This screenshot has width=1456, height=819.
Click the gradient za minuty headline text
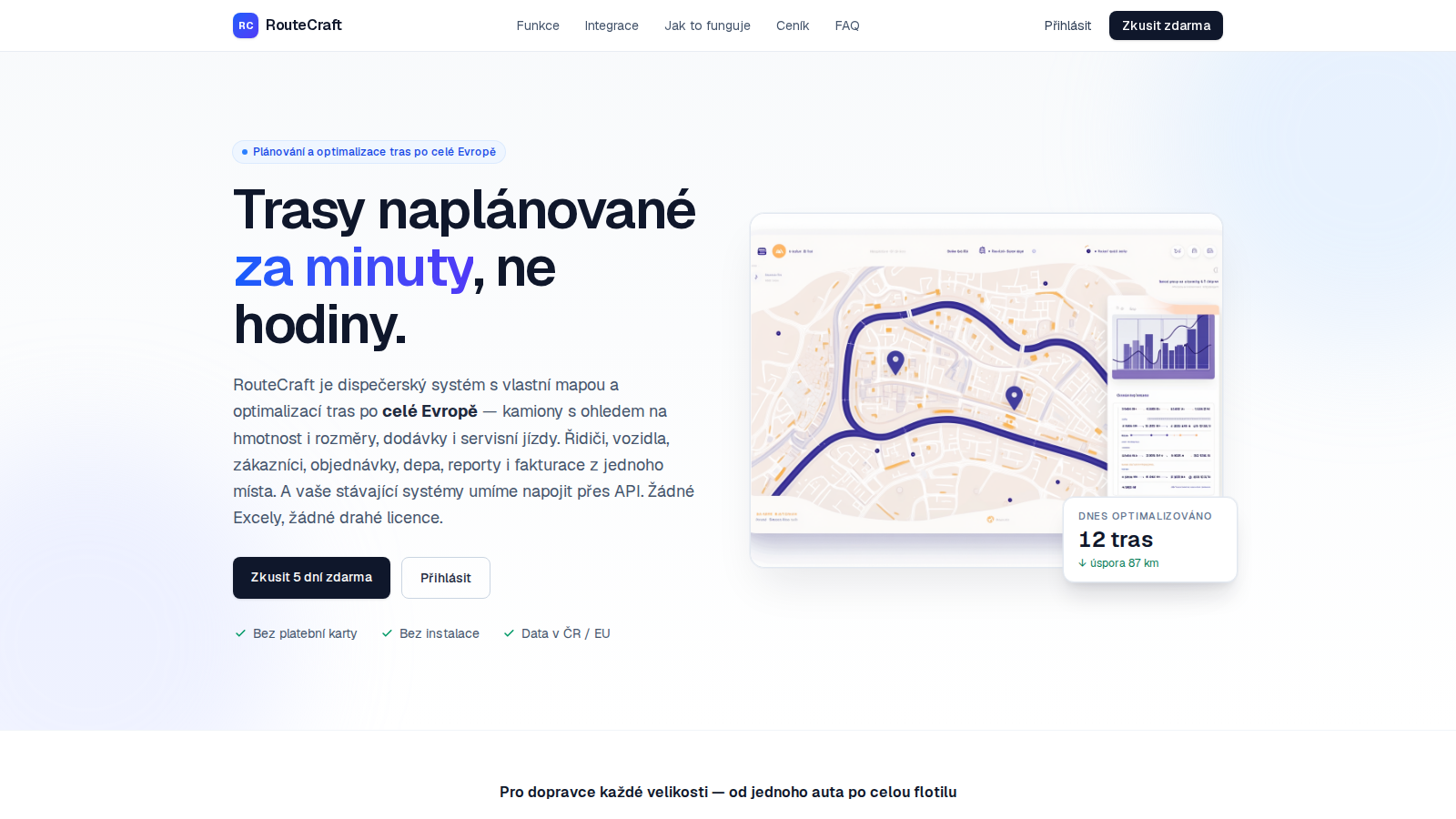click(353, 268)
